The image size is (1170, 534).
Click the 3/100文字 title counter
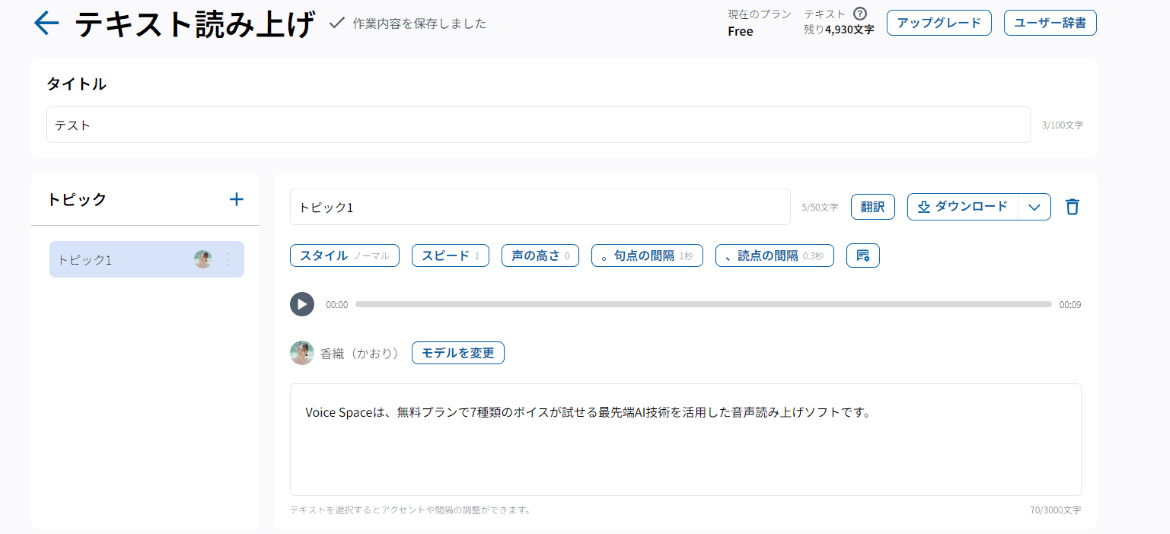click(x=1063, y=125)
